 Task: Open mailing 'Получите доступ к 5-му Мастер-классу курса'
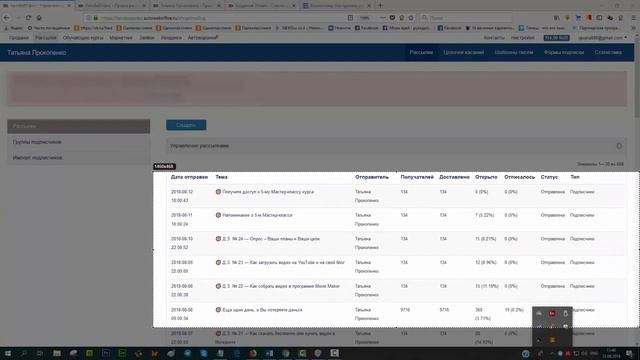tap(268, 192)
